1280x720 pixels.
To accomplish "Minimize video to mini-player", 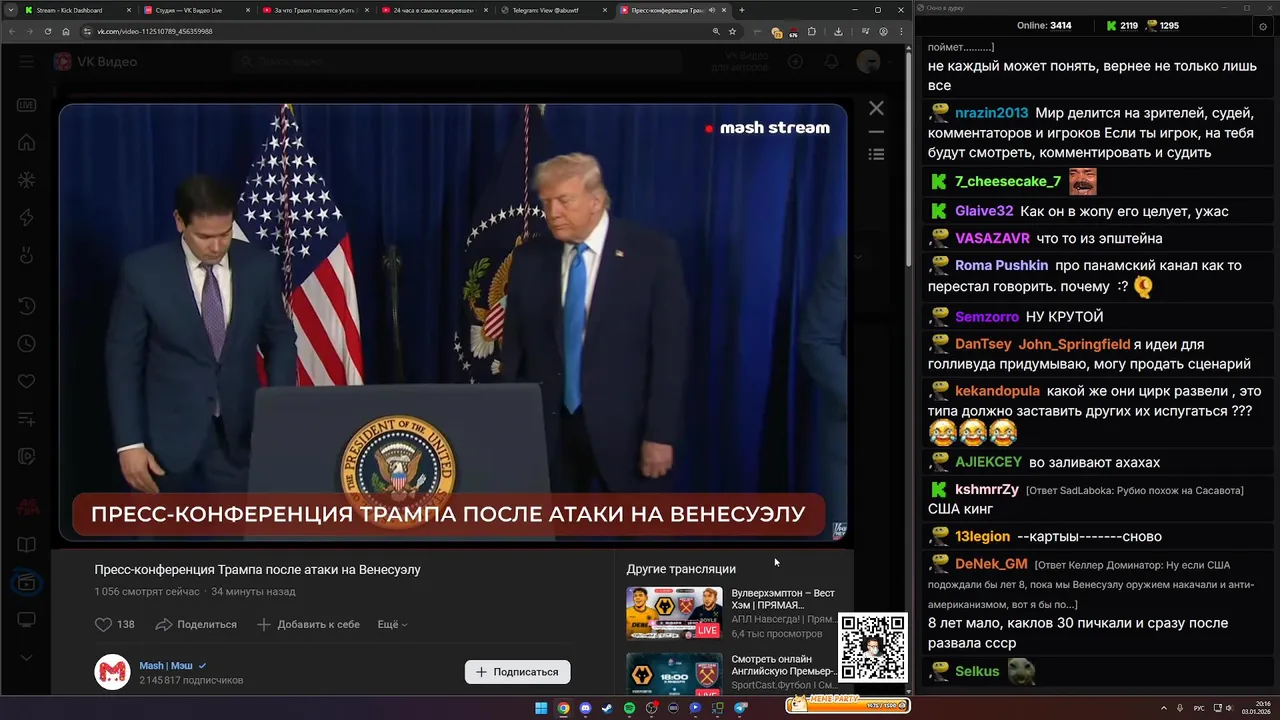I will pyautogui.click(x=876, y=131).
